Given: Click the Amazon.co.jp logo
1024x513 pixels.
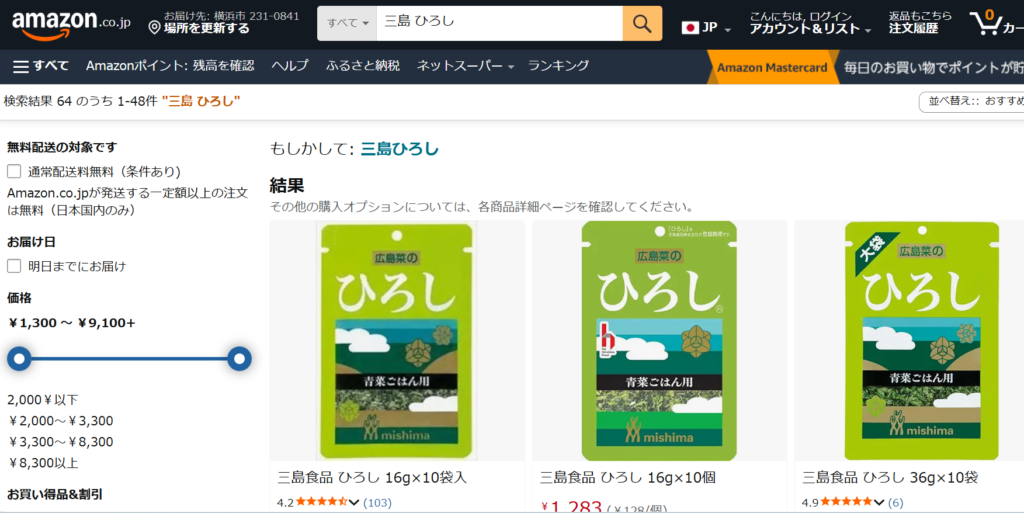Looking at the screenshot, I should tap(70, 23).
